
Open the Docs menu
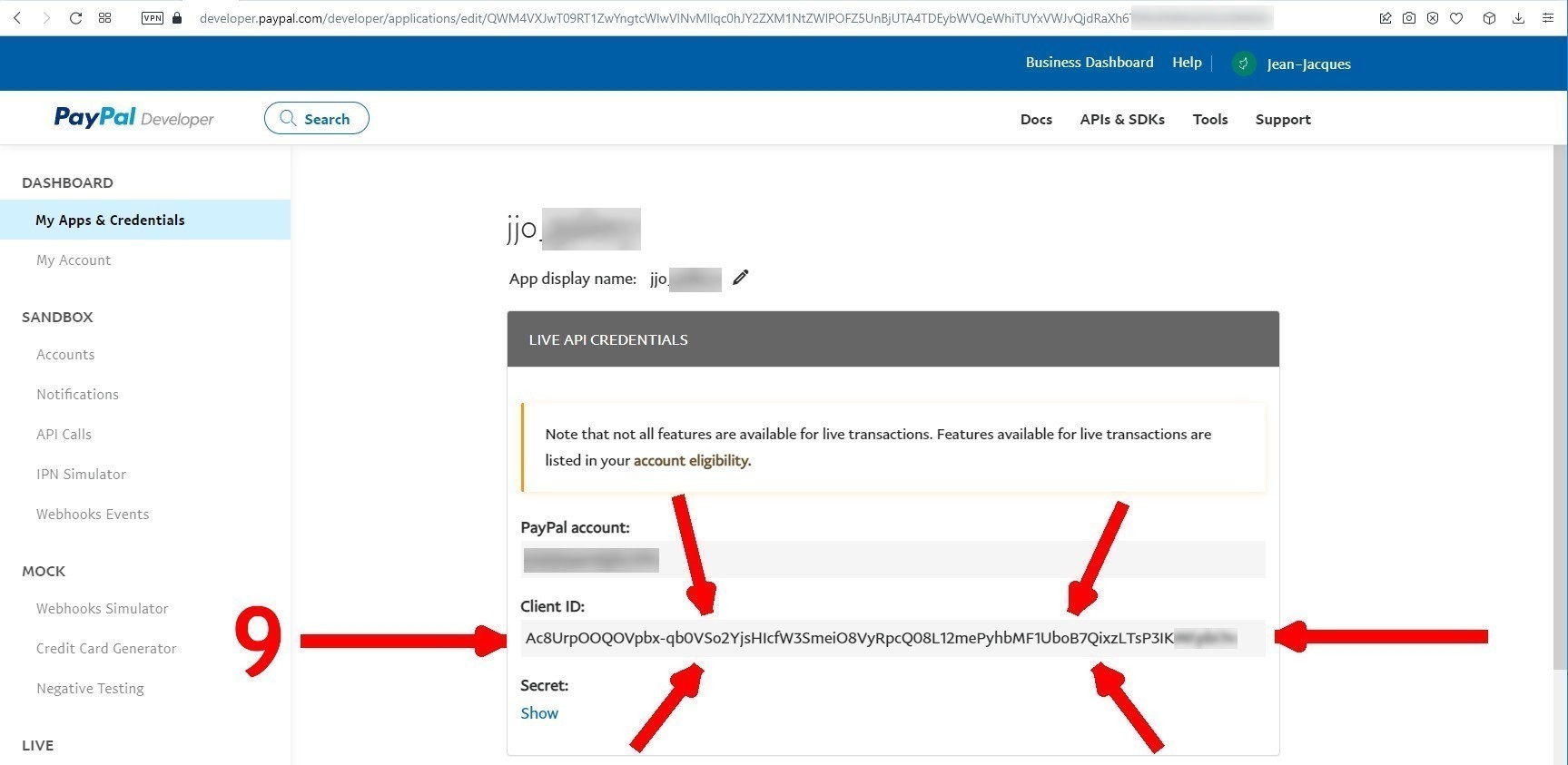(x=1036, y=119)
